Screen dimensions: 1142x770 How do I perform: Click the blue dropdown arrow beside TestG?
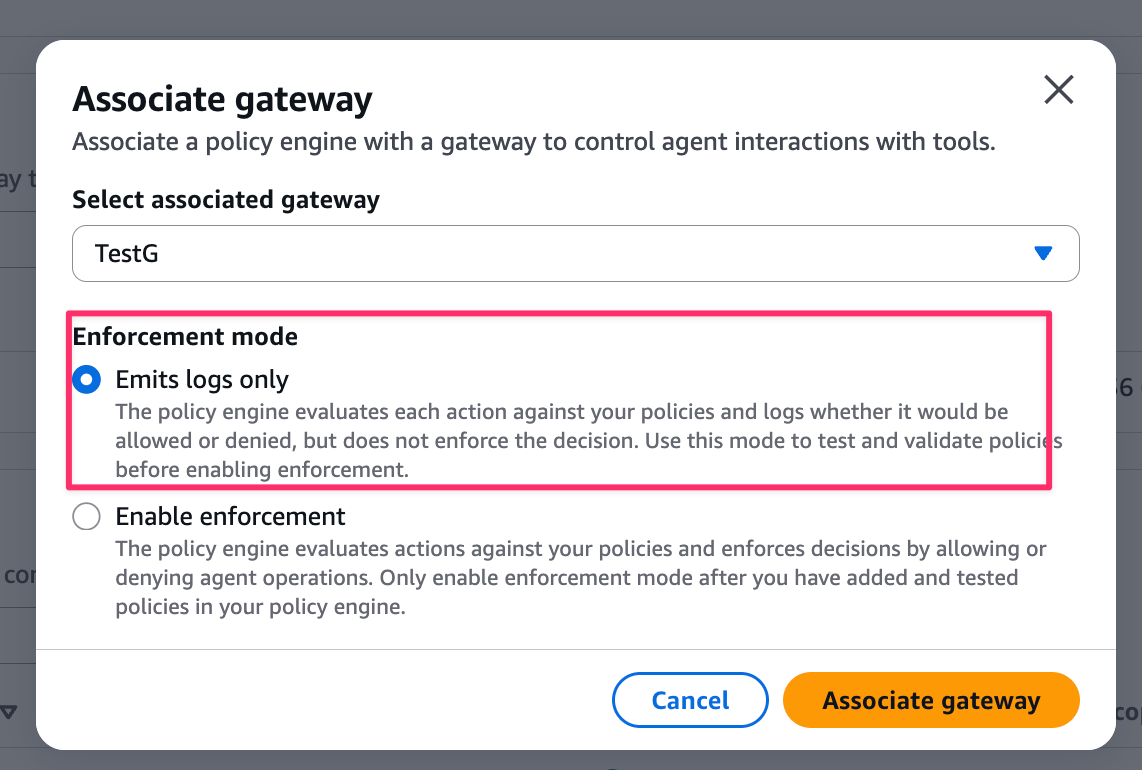pos(1043,254)
